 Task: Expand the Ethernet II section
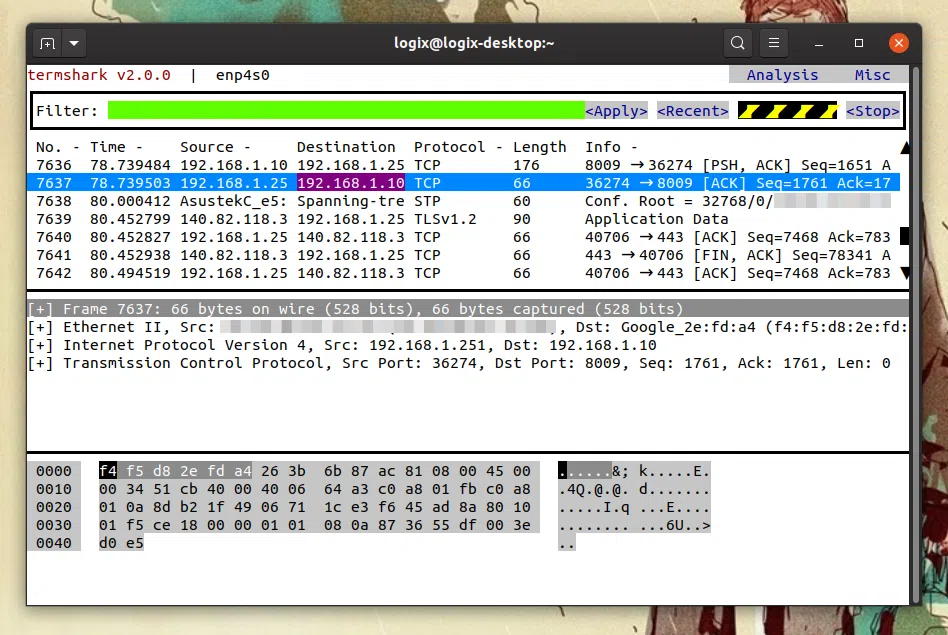(x=40, y=327)
